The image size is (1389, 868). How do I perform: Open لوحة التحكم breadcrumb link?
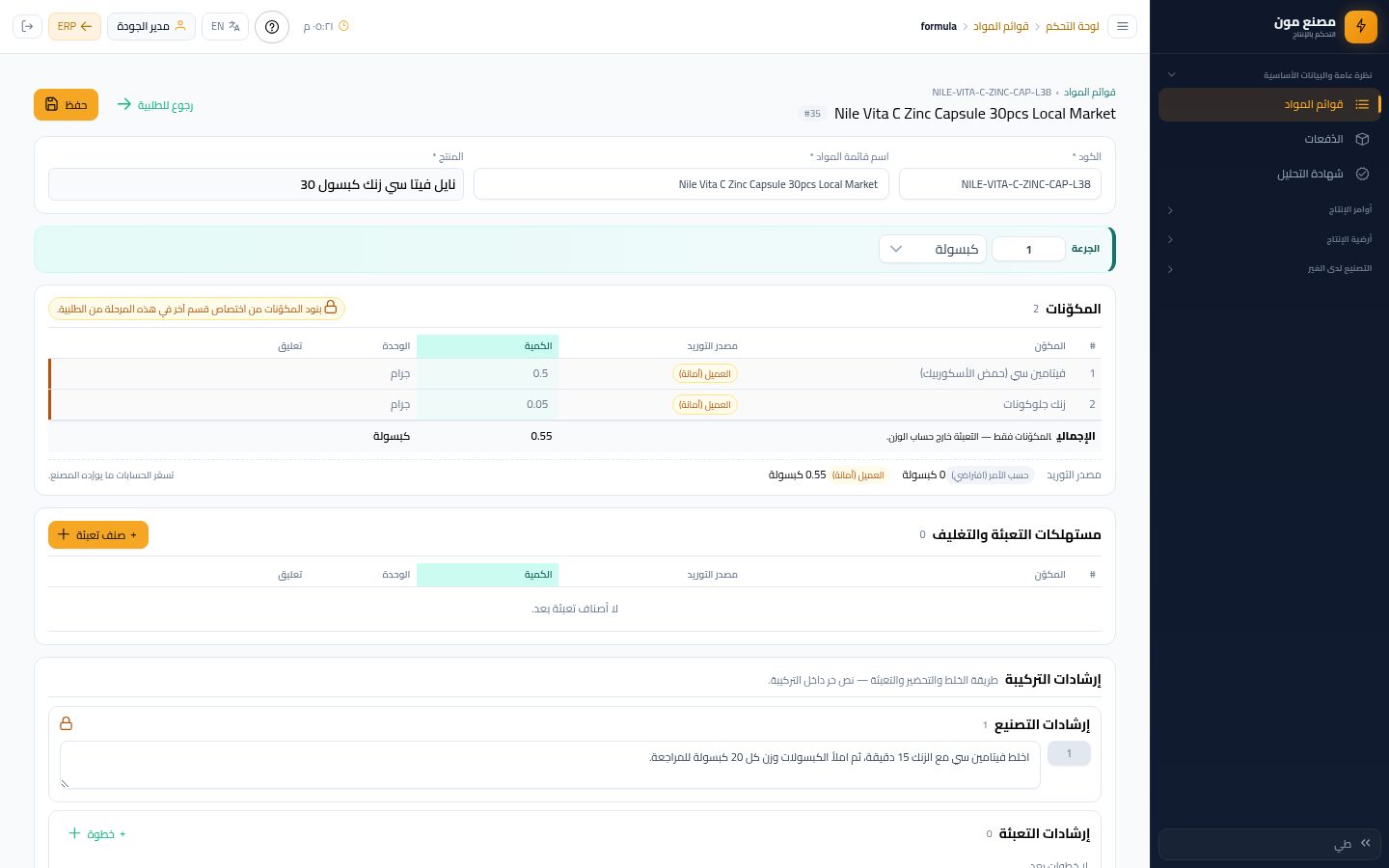[x=1073, y=26]
